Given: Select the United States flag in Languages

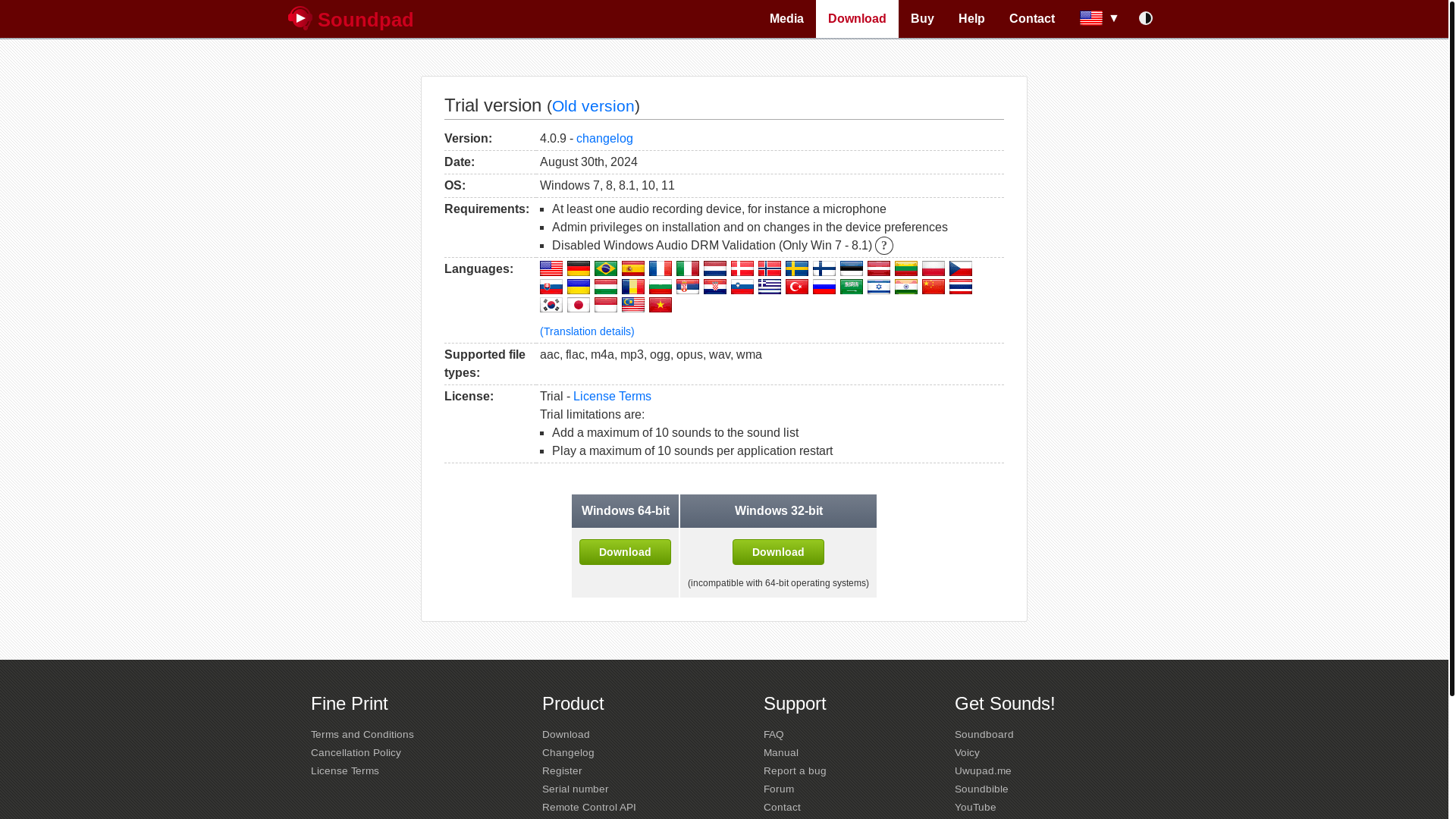Looking at the screenshot, I should (551, 268).
